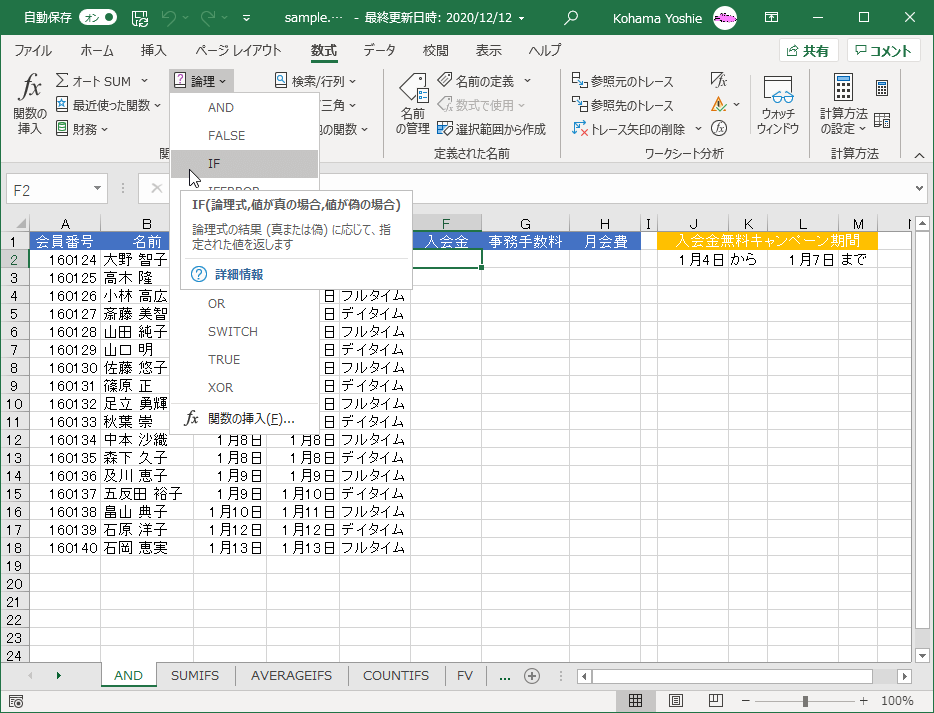Click Define Name (名前の定義)
This screenshot has height=713, width=934.
coord(477,81)
